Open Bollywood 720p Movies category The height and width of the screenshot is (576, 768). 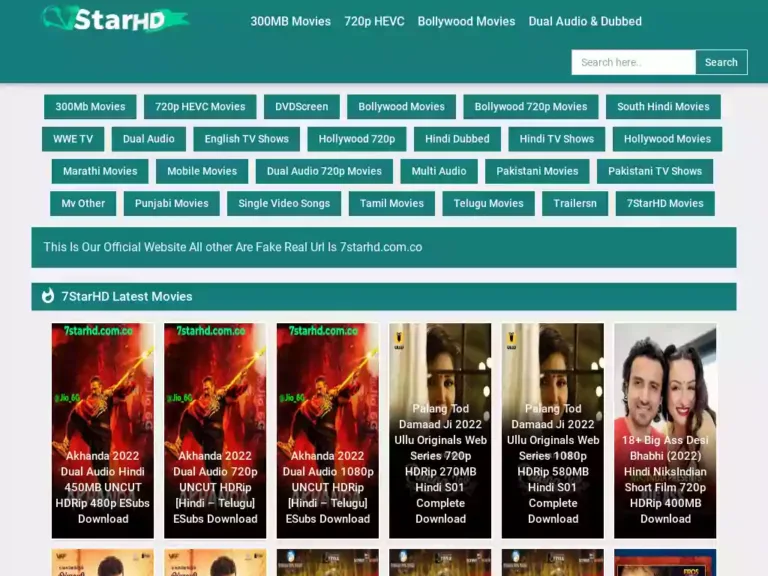click(x=530, y=107)
